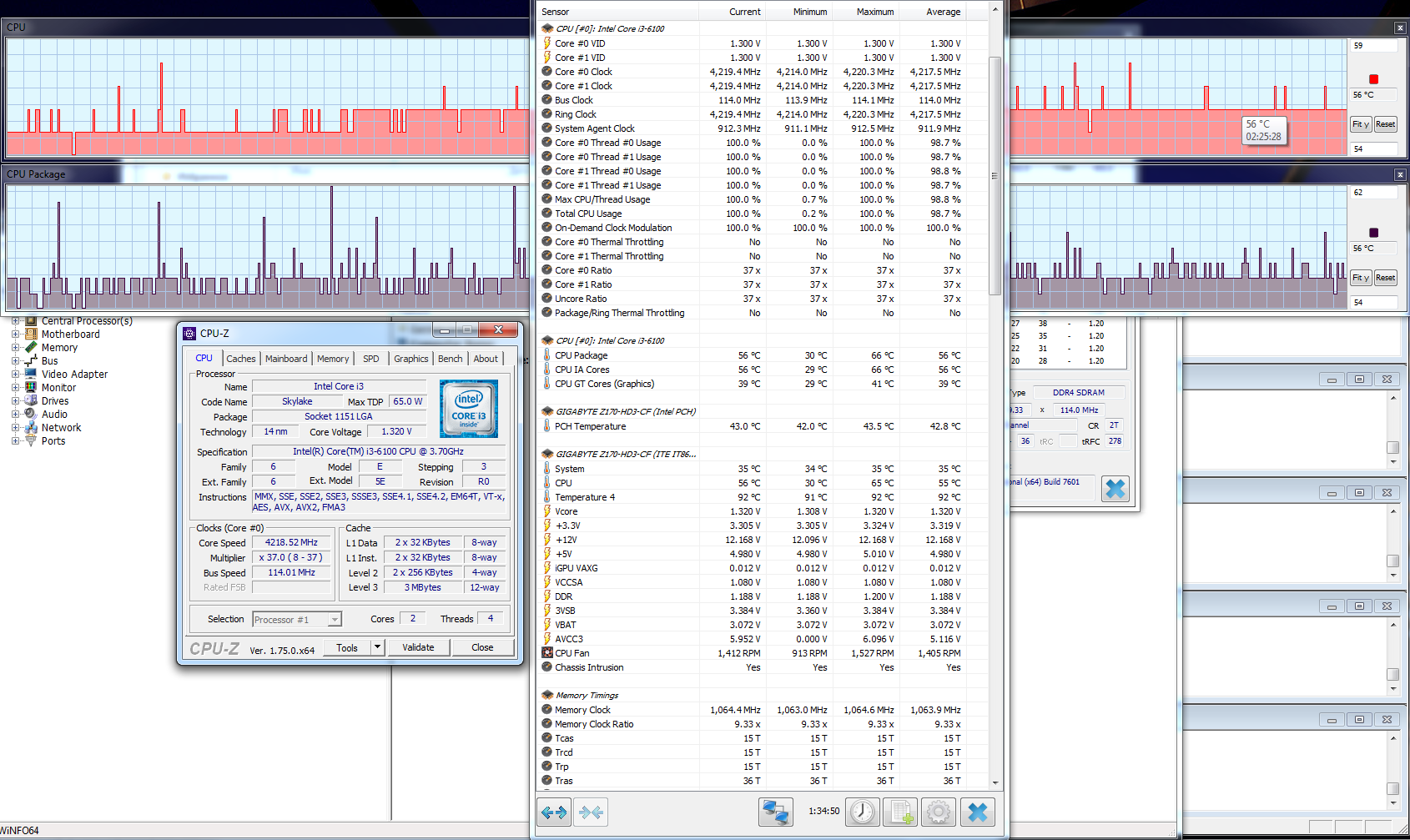Screen dimensions: 1410x840
Task: Click the clock reset timer icon
Action: (x=864, y=812)
